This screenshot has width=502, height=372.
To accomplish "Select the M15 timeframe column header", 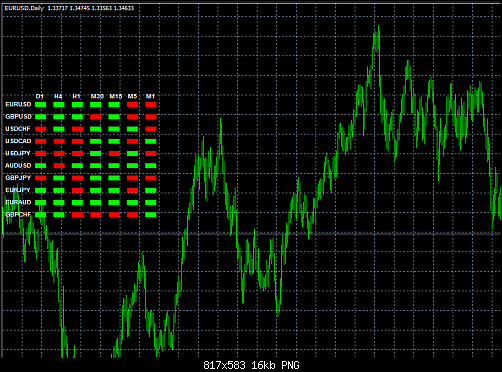I will pos(115,96).
